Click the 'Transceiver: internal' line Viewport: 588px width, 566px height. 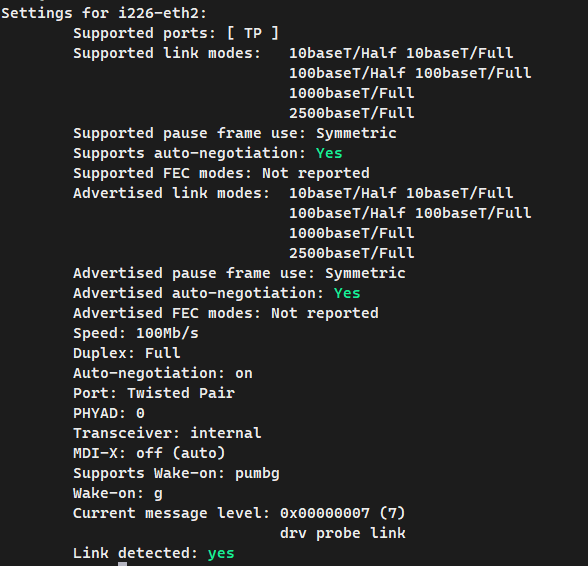click(x=167, y=433)
